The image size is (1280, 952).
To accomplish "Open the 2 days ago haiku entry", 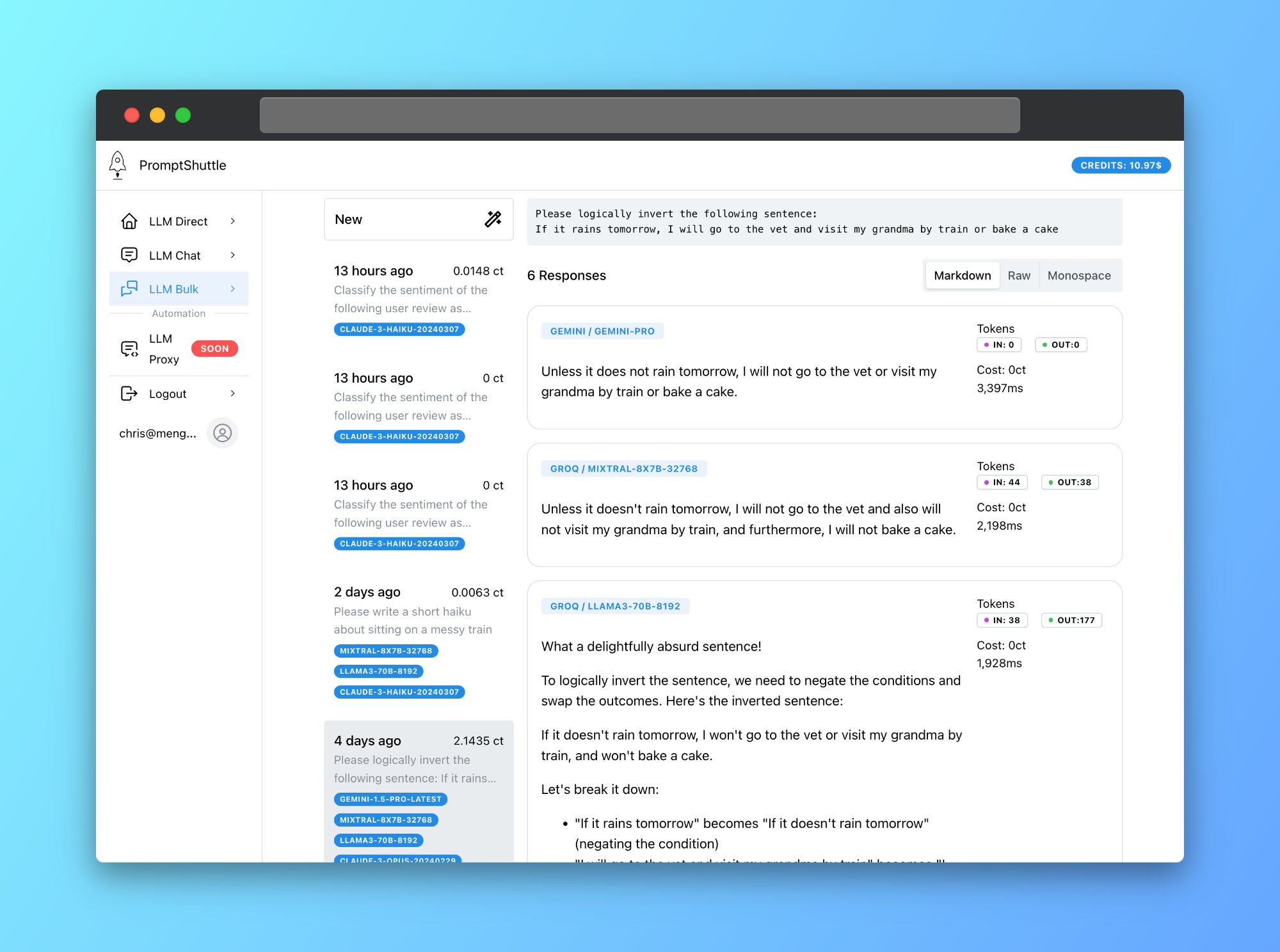I will [x=419, y=642].
